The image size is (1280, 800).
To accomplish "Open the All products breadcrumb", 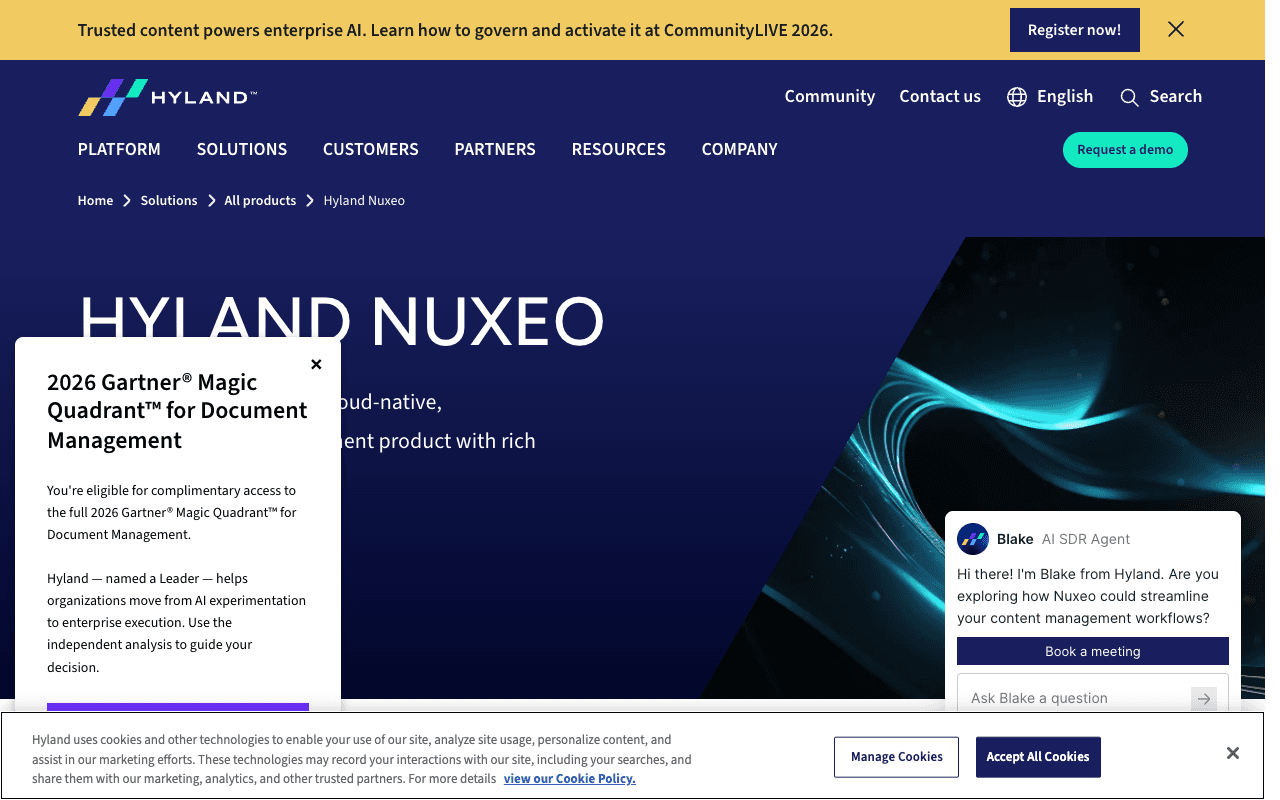I will [x=260, y=201].
